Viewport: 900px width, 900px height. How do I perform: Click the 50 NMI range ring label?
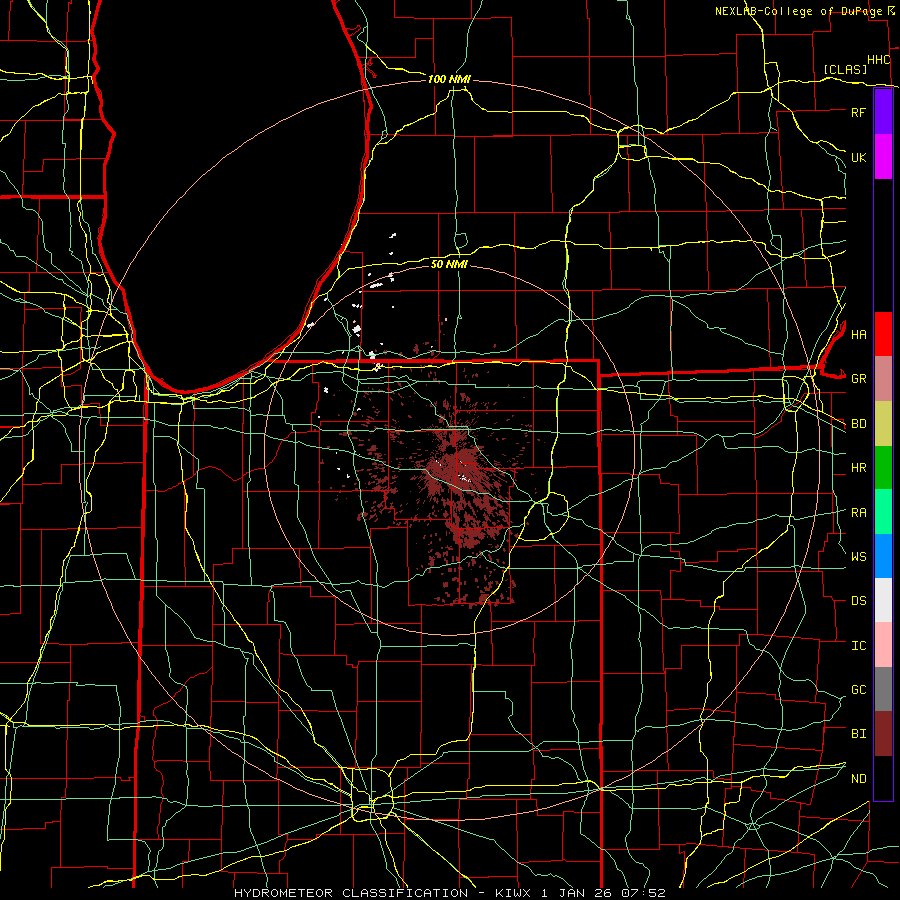[x=449, y=264]
